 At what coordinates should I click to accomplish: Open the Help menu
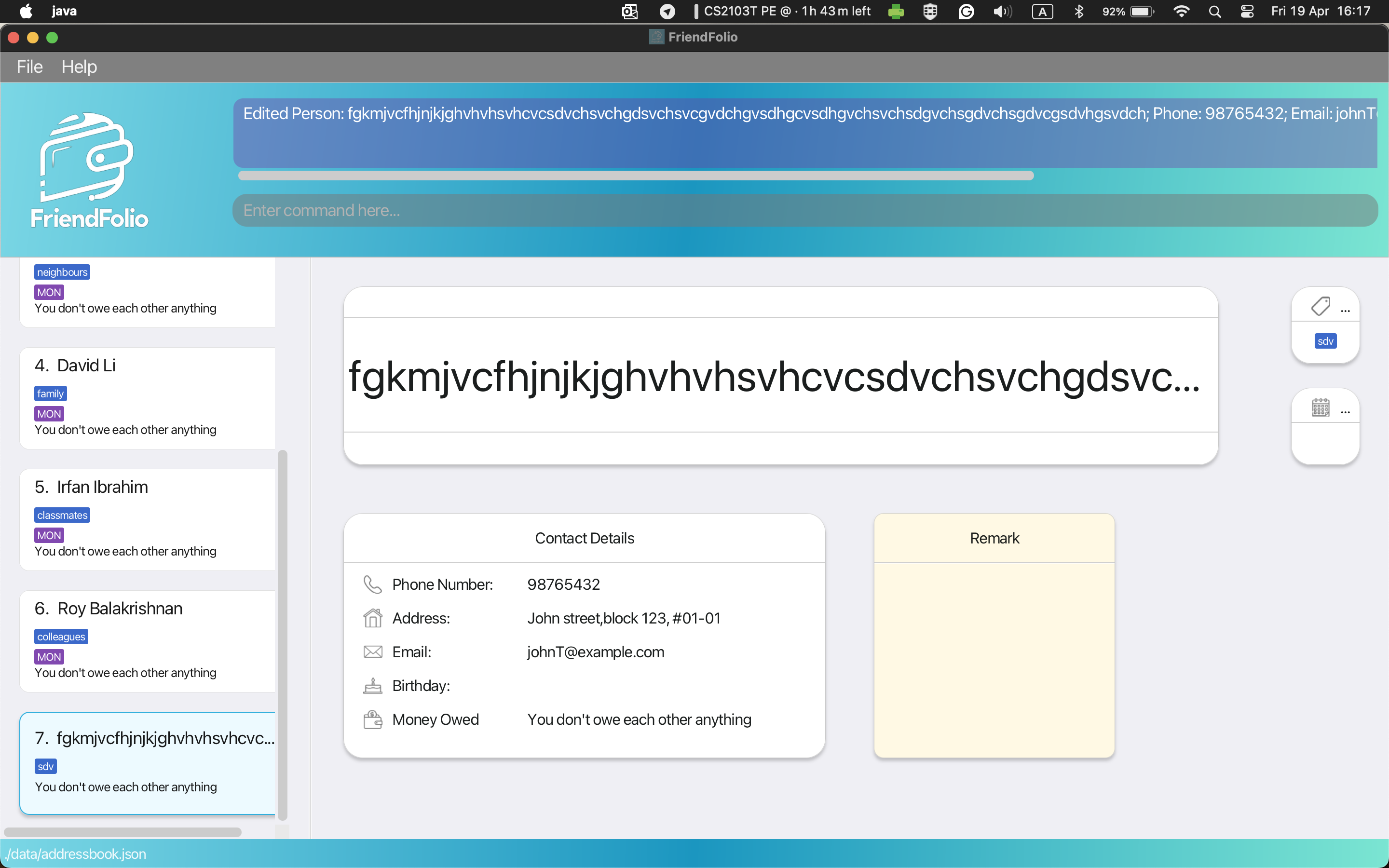pyautogui.click(x=79, y=67)
